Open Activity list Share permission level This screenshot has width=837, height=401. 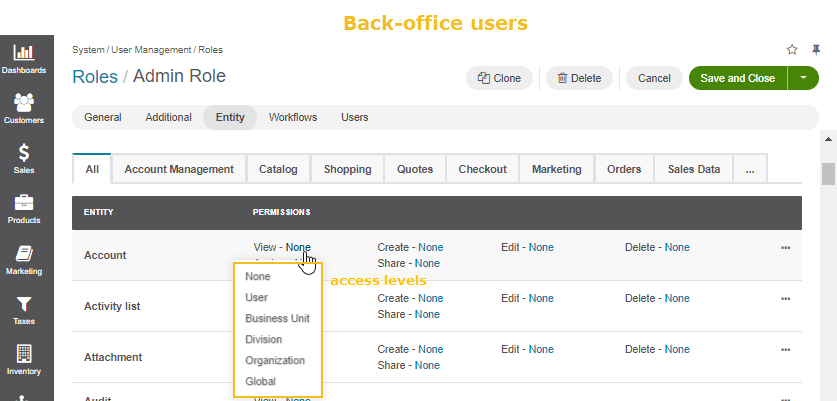[x=427, y=314]
